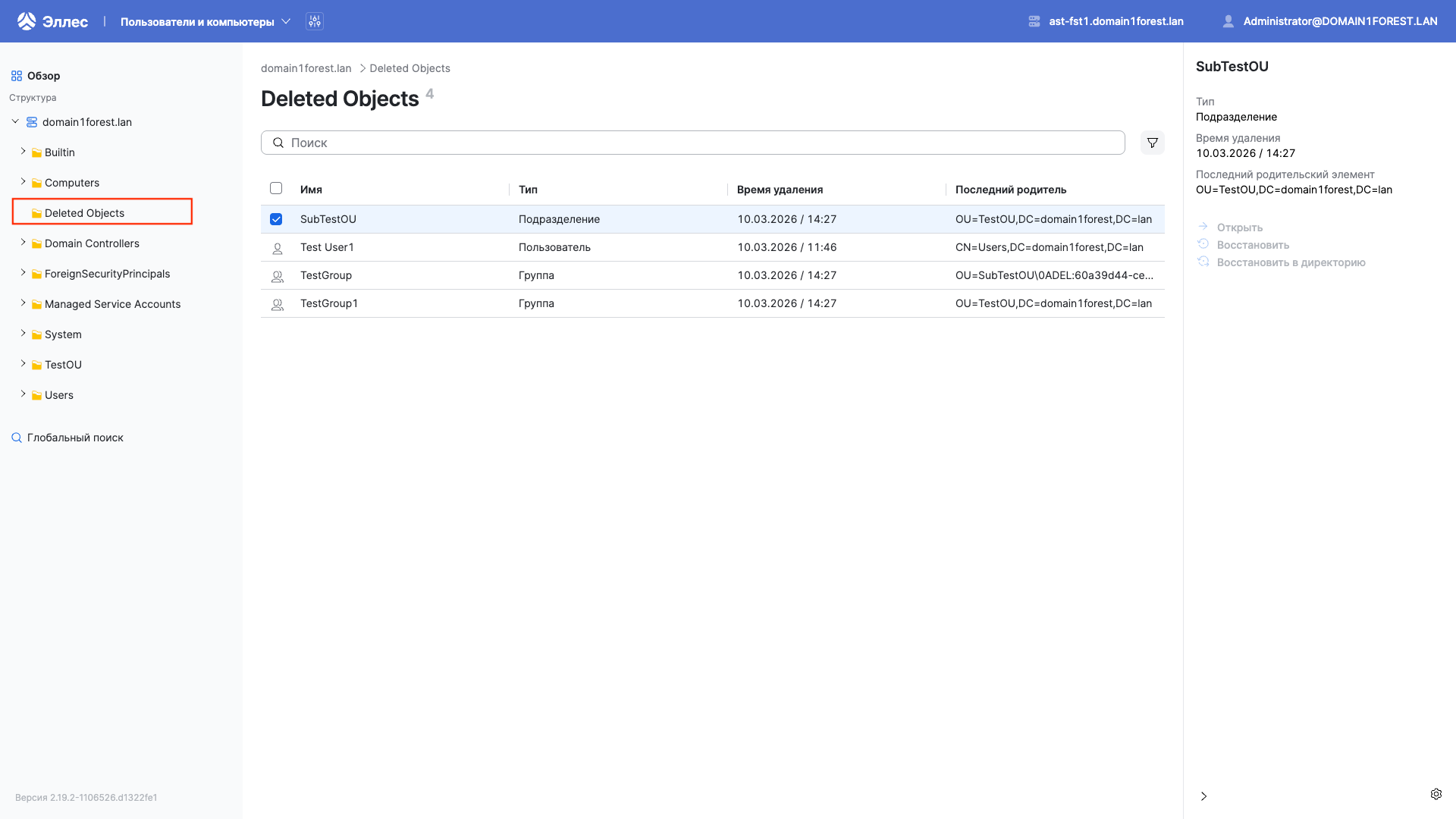This screenshot has width=1456, height=819.
Task: Check the select-all checkbox in table header
Action: 276,188
